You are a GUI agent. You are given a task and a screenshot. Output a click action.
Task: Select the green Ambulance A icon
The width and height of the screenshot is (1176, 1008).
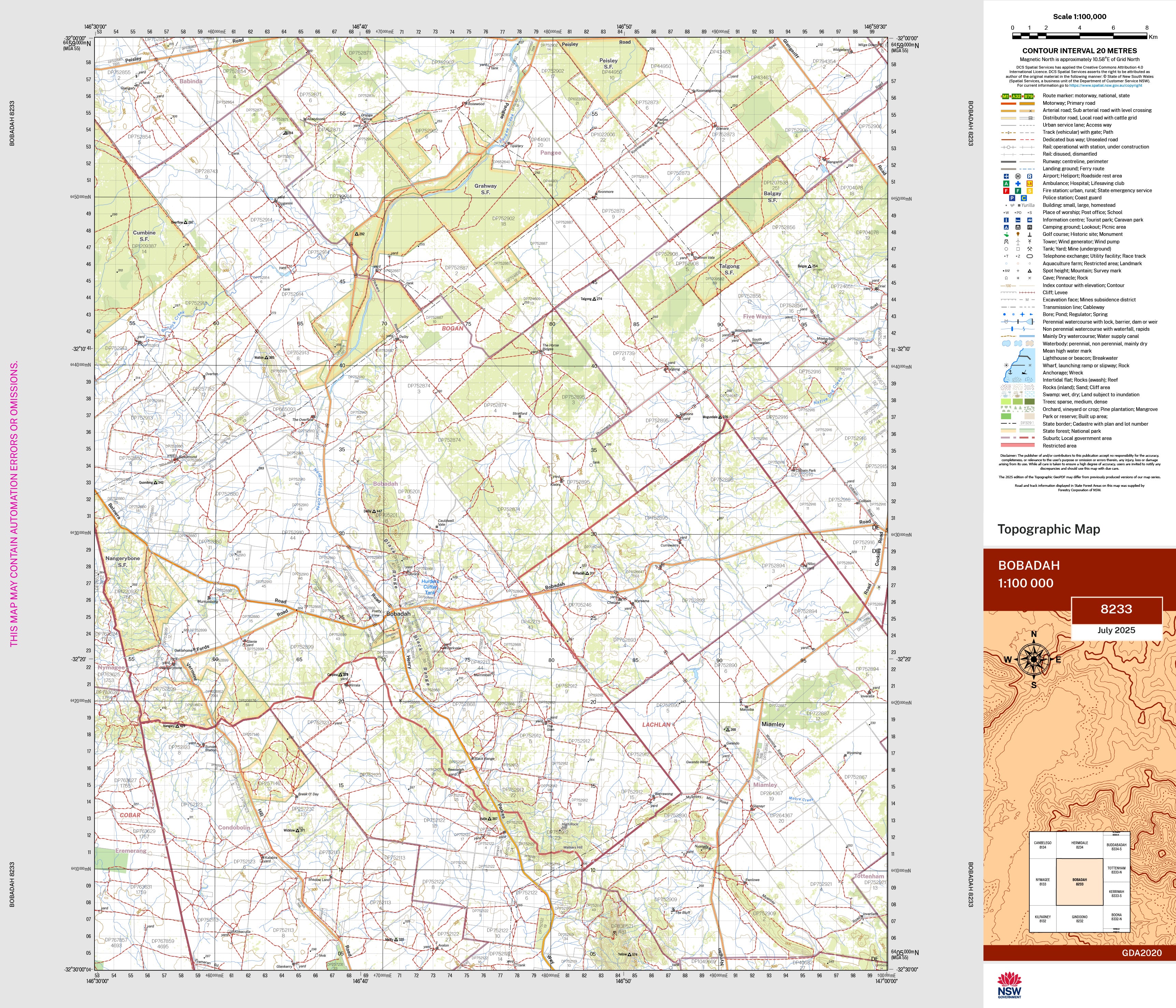[x=1006, y=184]
